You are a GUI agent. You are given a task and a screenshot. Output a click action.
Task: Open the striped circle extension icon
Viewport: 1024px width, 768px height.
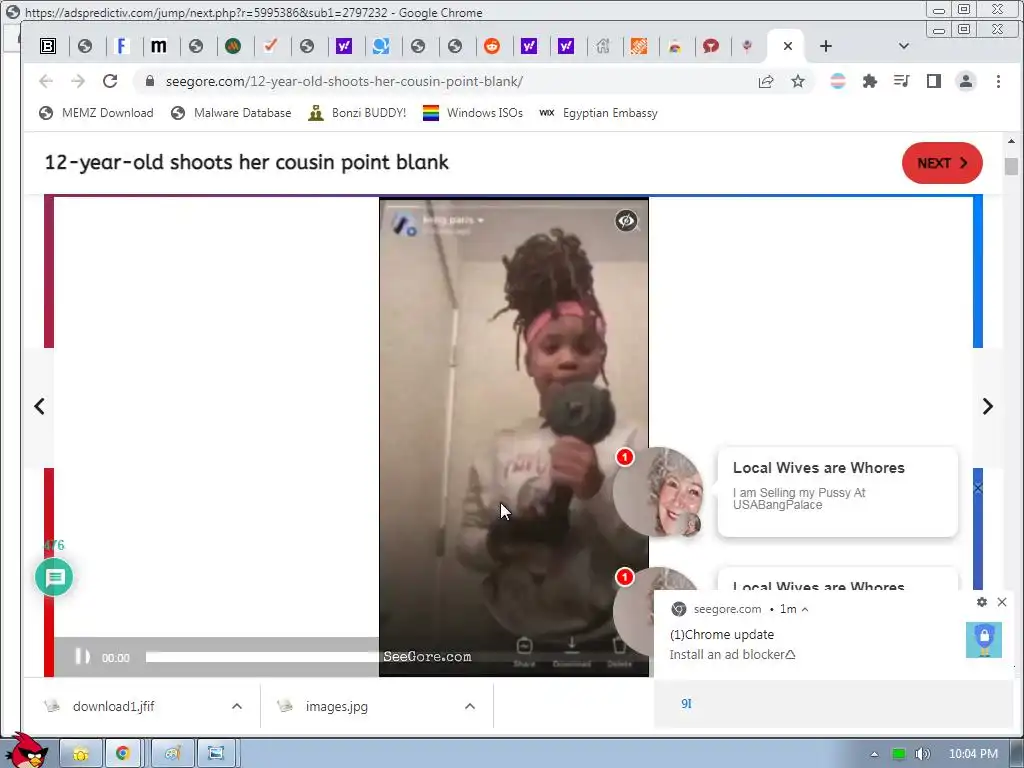[x=838, y=81]
